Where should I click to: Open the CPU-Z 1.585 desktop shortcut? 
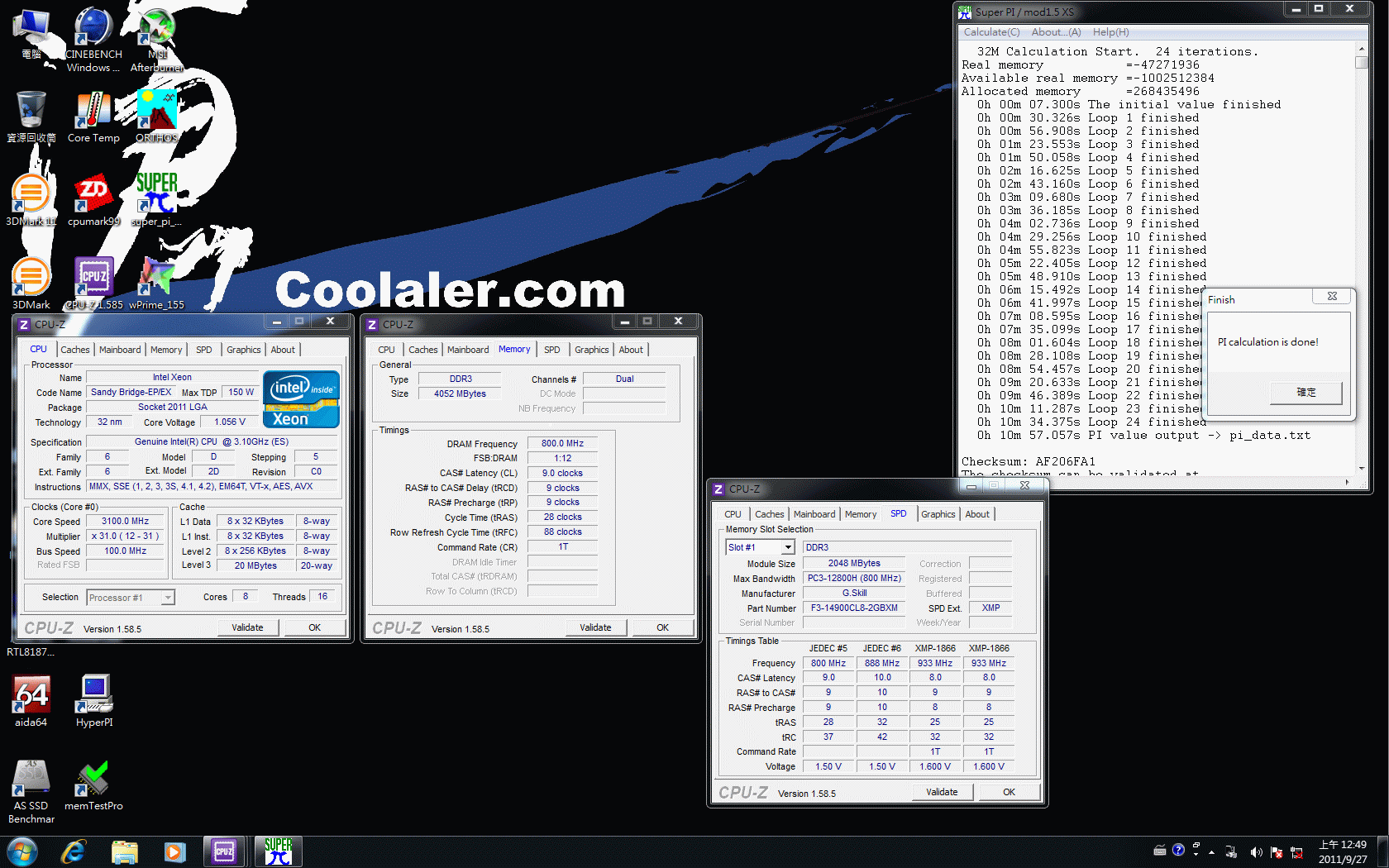93,284
